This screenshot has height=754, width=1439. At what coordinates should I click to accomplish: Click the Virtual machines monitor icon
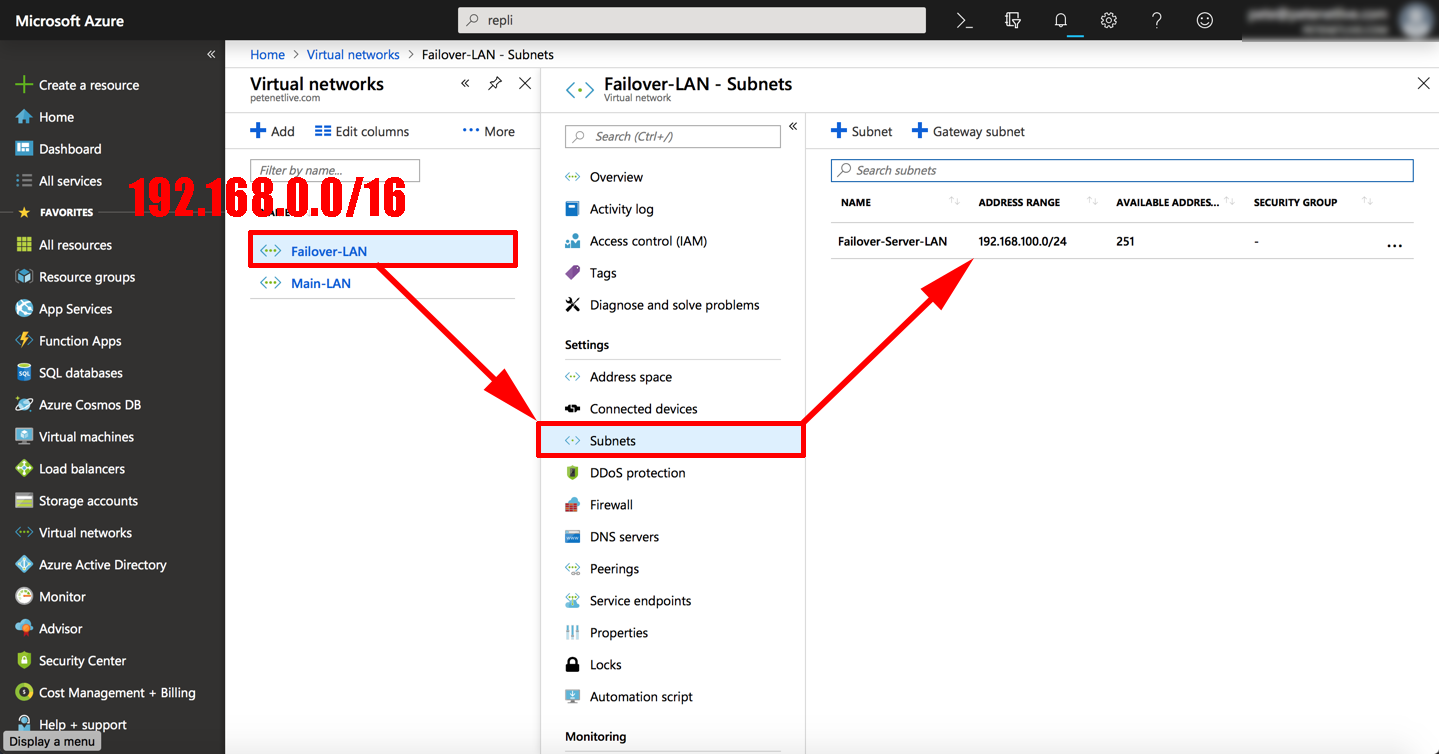(24, 437)
